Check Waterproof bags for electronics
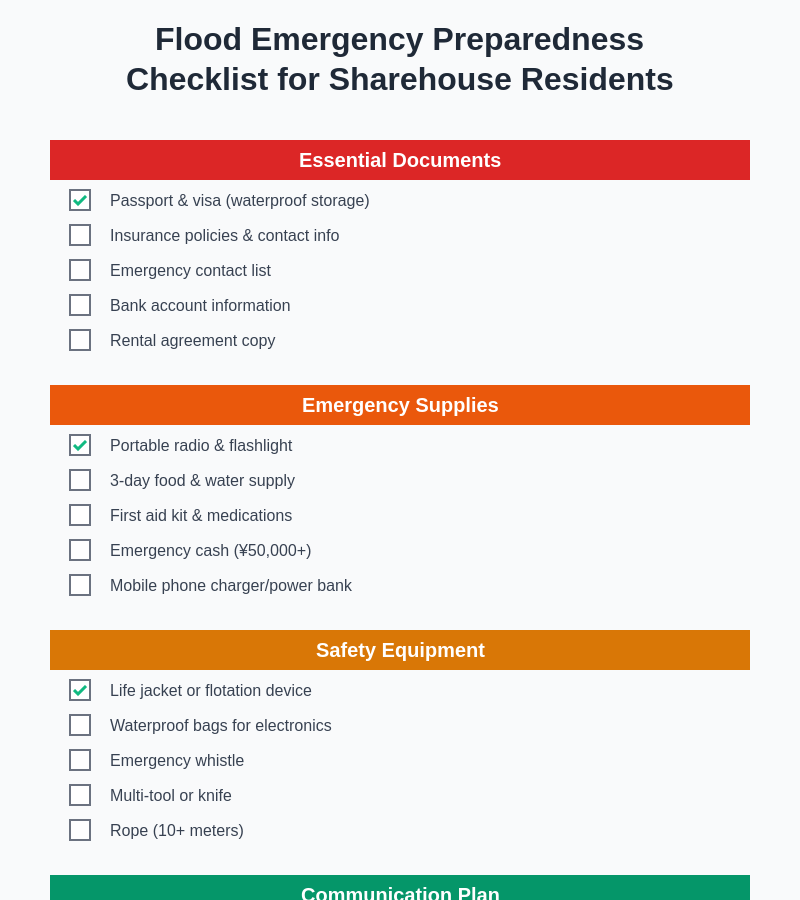Viewport: 800px width, 900px height. (x=80, y=725)
